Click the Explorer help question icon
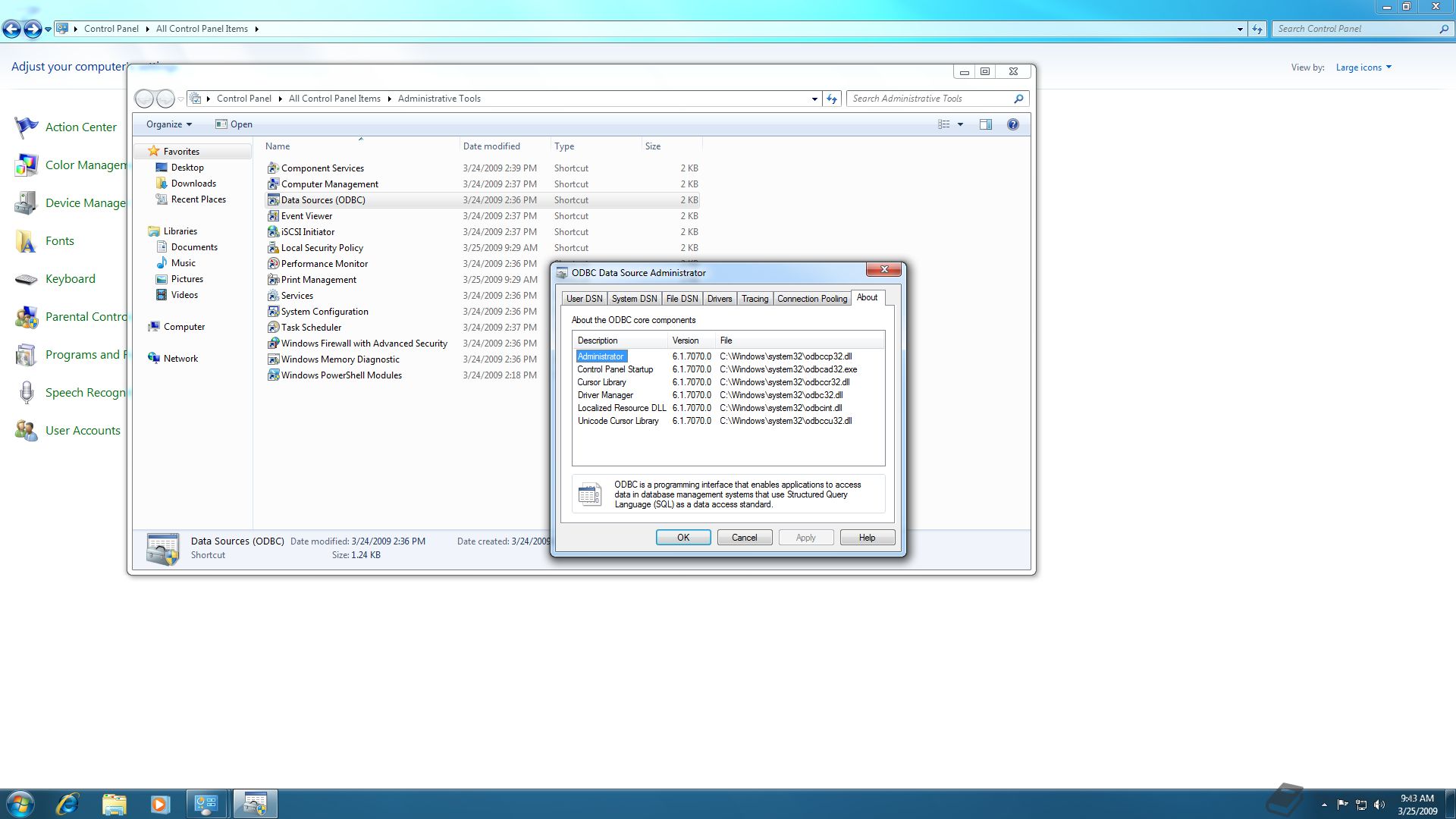Viewport: 1456px width, 819px height. click(1012, 124)
